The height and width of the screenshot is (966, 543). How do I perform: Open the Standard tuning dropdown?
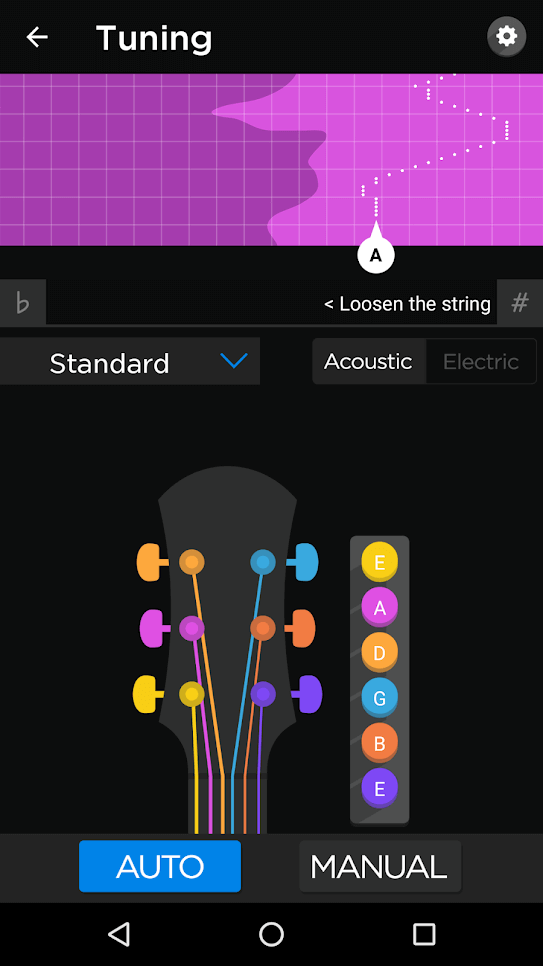[130, 361]
